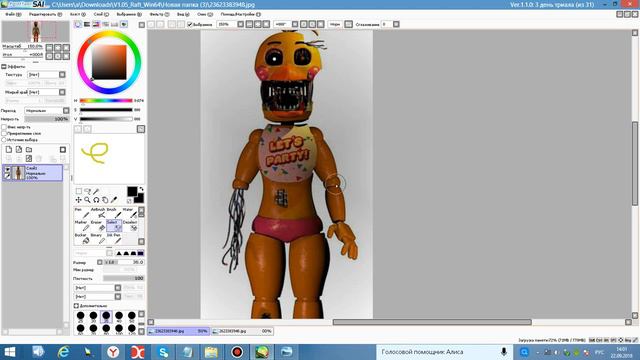
Task: Open the Canvas menu
Action: [x=78, y=14]
